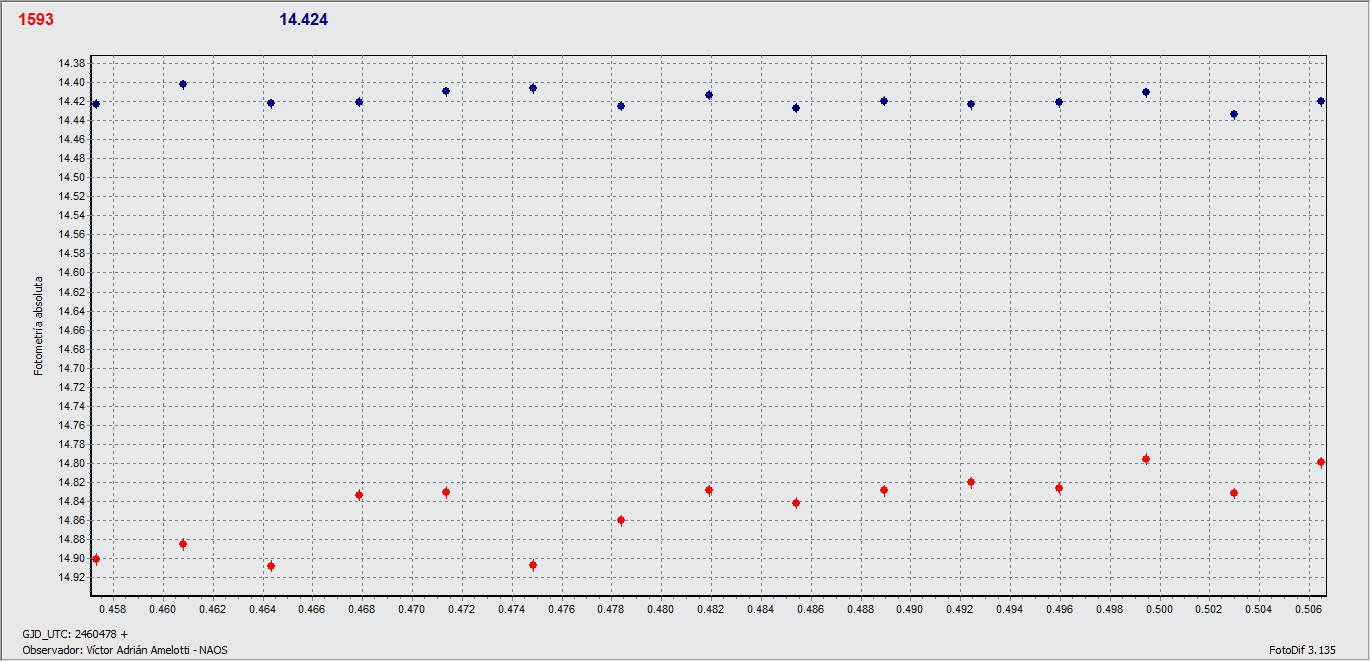
Task: Click the "0.458" time axis tick label
Action: 113,608
